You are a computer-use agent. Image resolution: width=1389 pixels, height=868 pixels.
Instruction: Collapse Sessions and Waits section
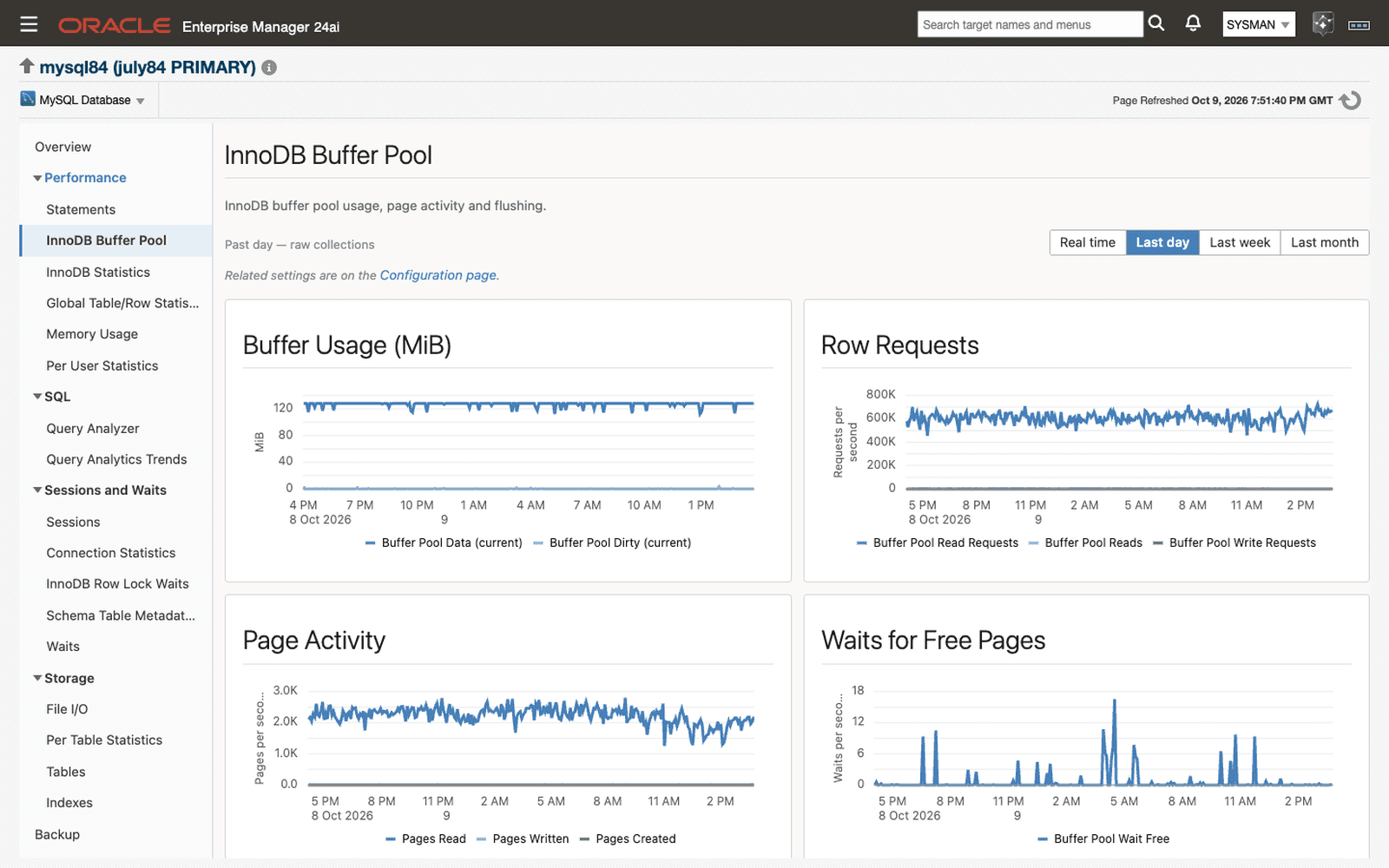(x=37, y=490)
